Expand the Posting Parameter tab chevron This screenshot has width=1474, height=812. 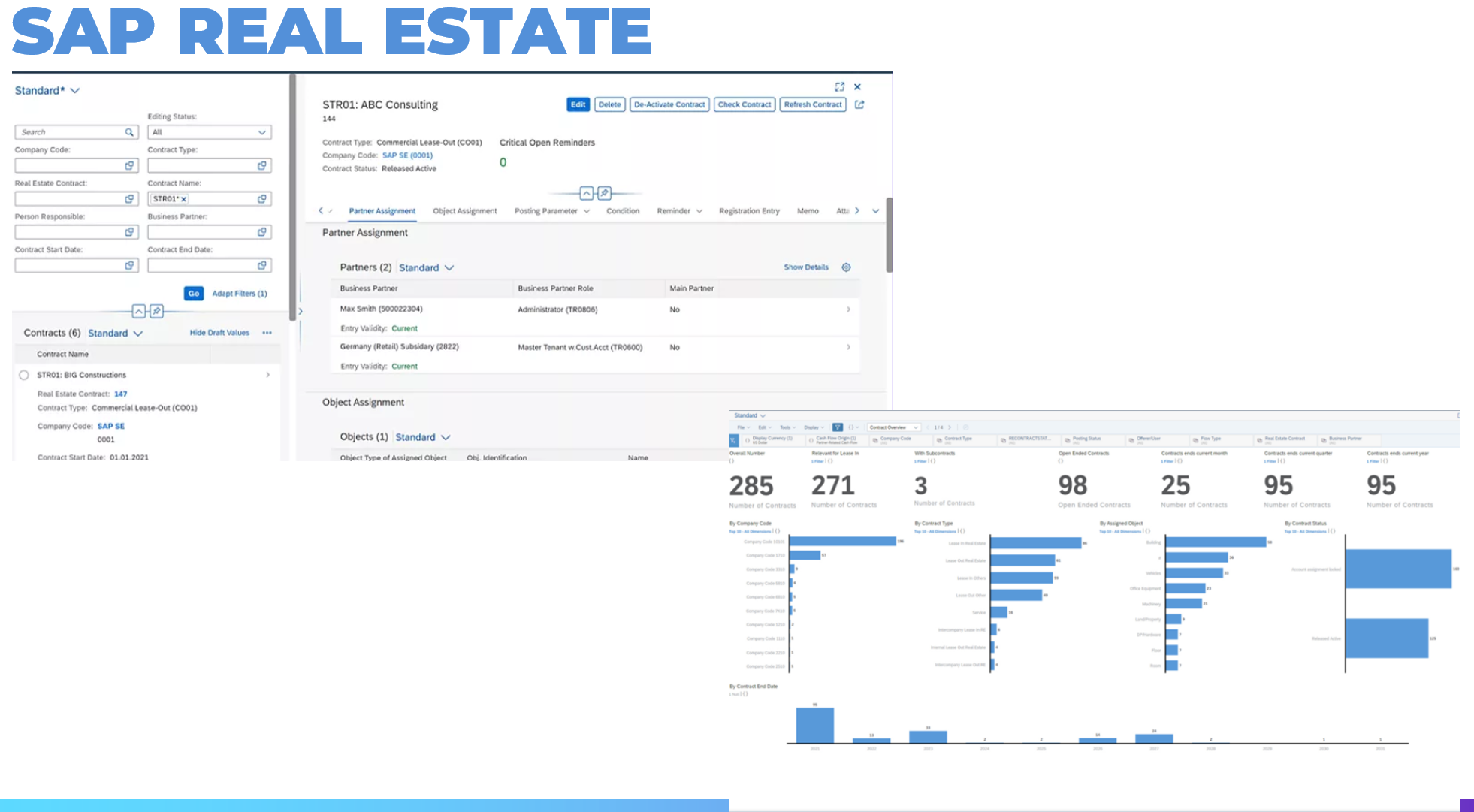coord(587,211)
